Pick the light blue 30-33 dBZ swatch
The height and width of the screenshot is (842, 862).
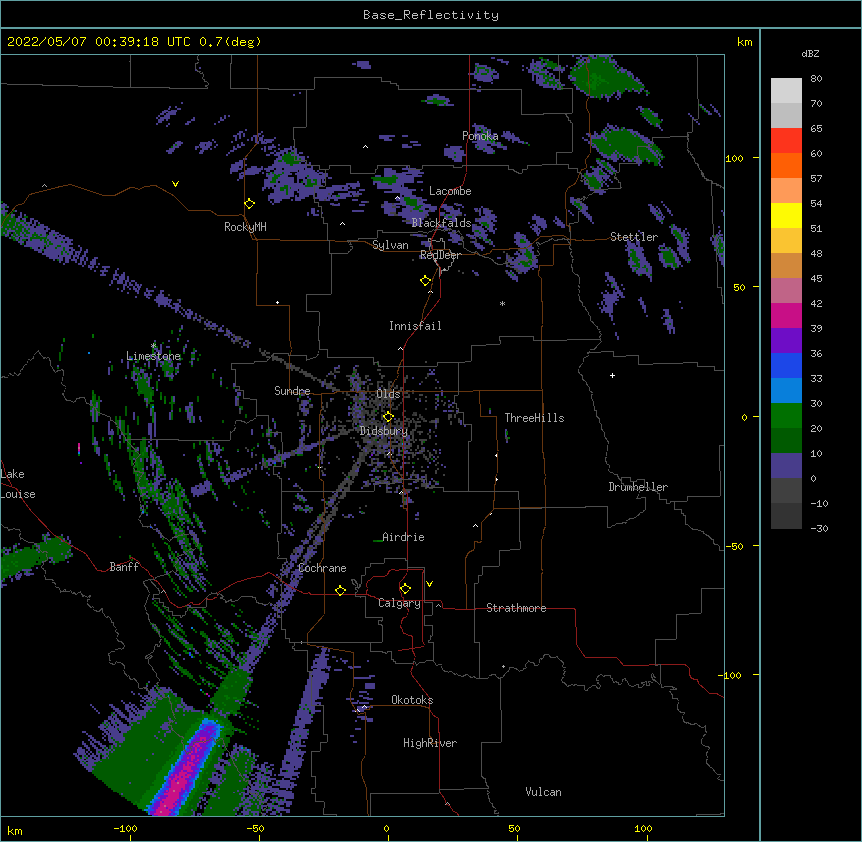[x=786, y=391]
